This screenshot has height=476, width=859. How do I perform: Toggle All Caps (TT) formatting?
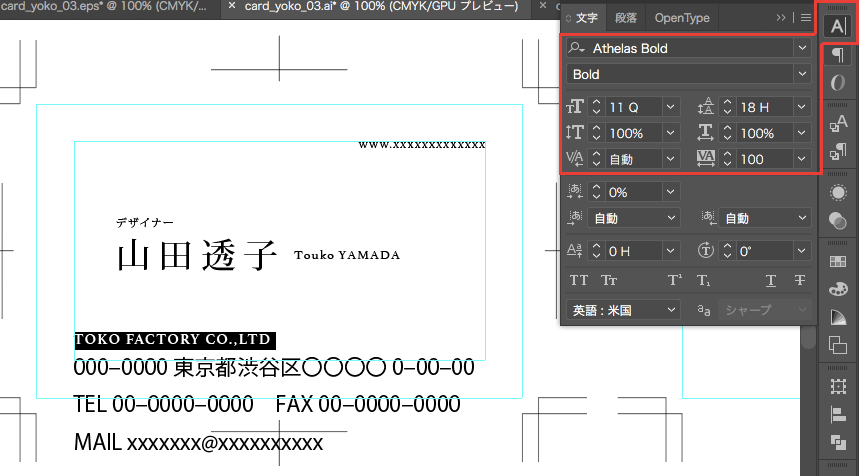[579, 281]
